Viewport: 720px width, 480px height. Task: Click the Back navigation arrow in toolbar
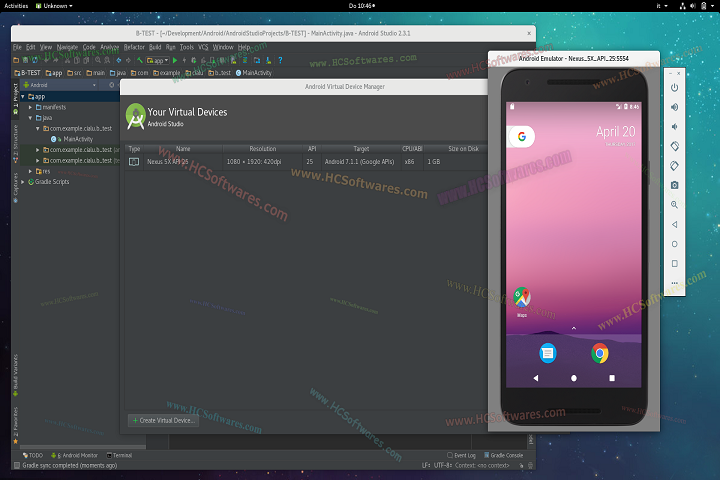[119, 60]
